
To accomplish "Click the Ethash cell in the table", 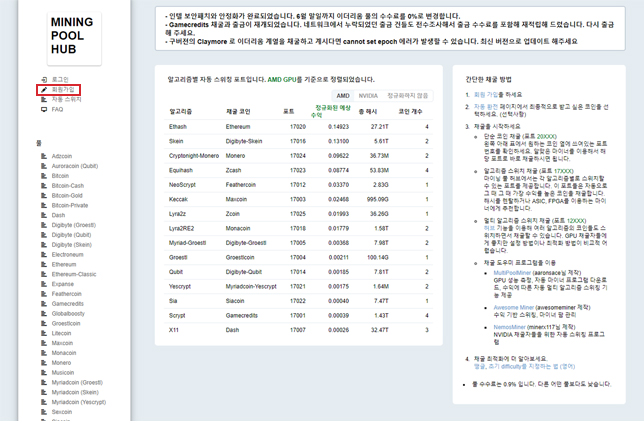I will 177,126.
